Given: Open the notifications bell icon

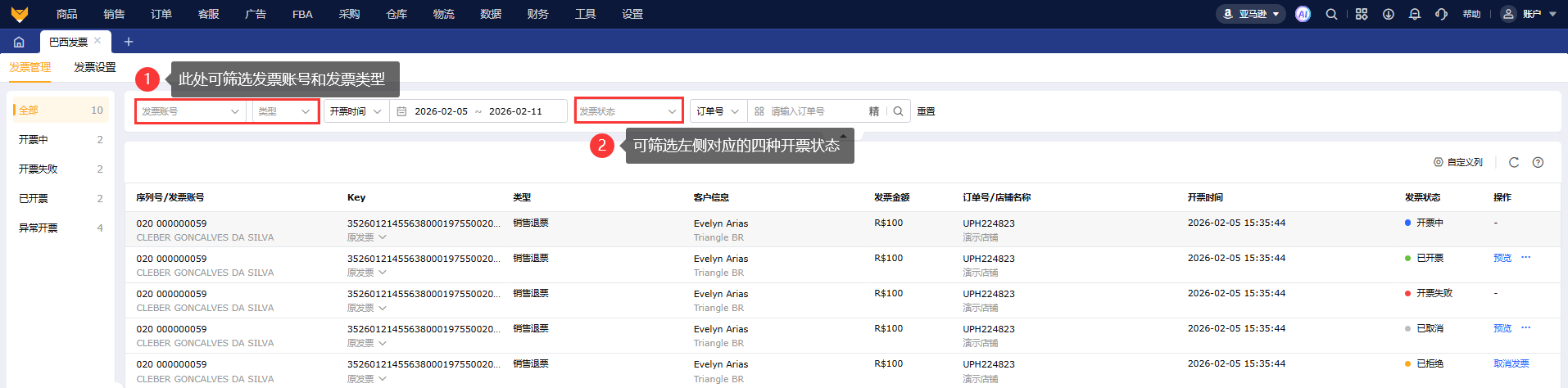Looking at the screenshot, I should pyautogui.click(x=1415, y=14).
